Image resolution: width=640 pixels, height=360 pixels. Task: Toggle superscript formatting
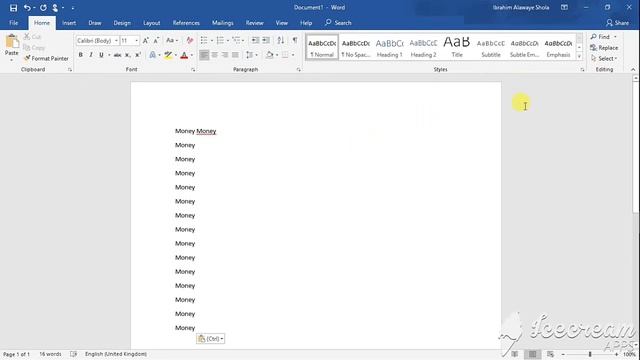138,55
